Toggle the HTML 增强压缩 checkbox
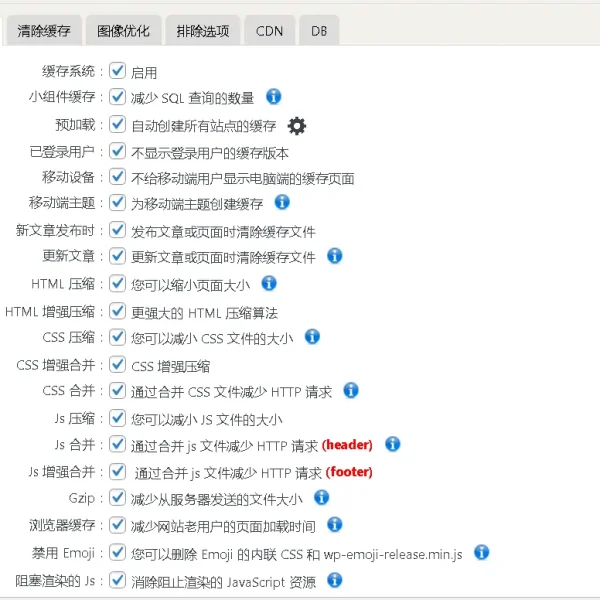 pyautogui.click(x=117, y=311)
